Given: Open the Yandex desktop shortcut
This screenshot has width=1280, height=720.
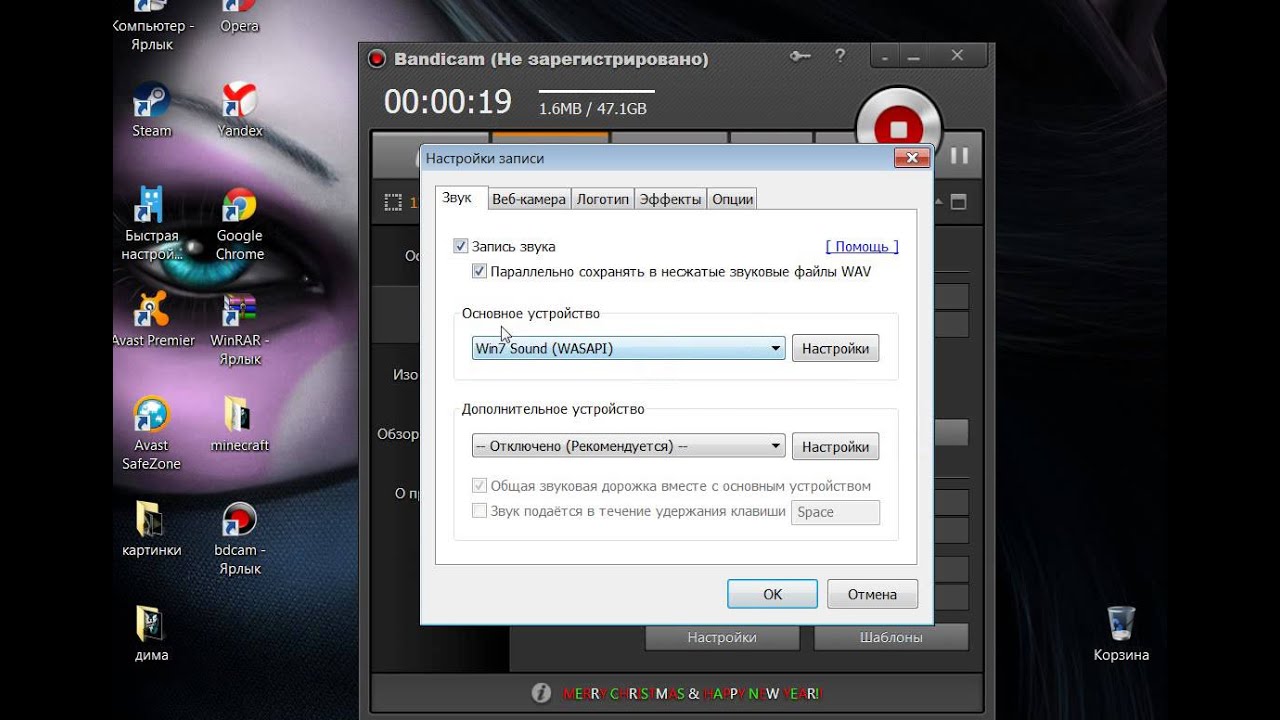Looking at the screenshot, I should pyautogui.click(x=240, y=110).
